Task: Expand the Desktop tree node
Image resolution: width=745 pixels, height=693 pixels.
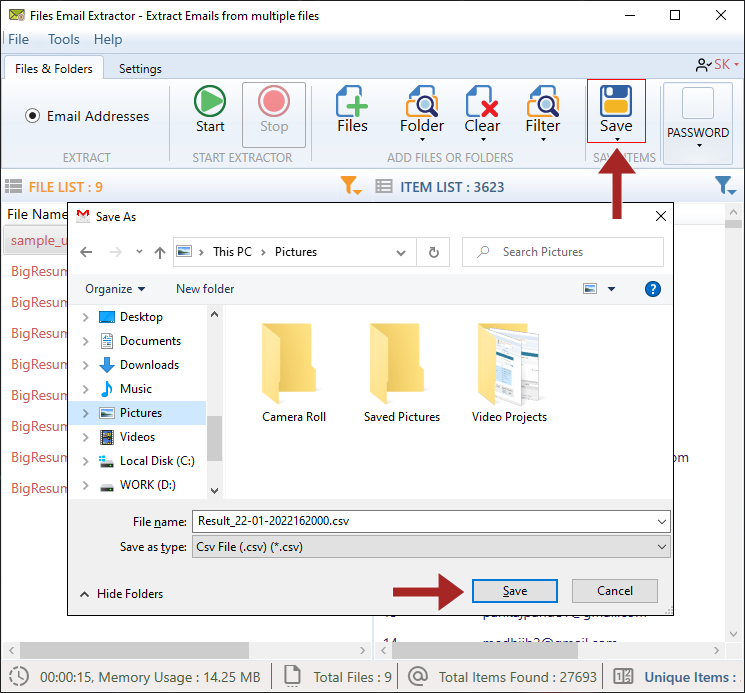Action: [86, 317]
